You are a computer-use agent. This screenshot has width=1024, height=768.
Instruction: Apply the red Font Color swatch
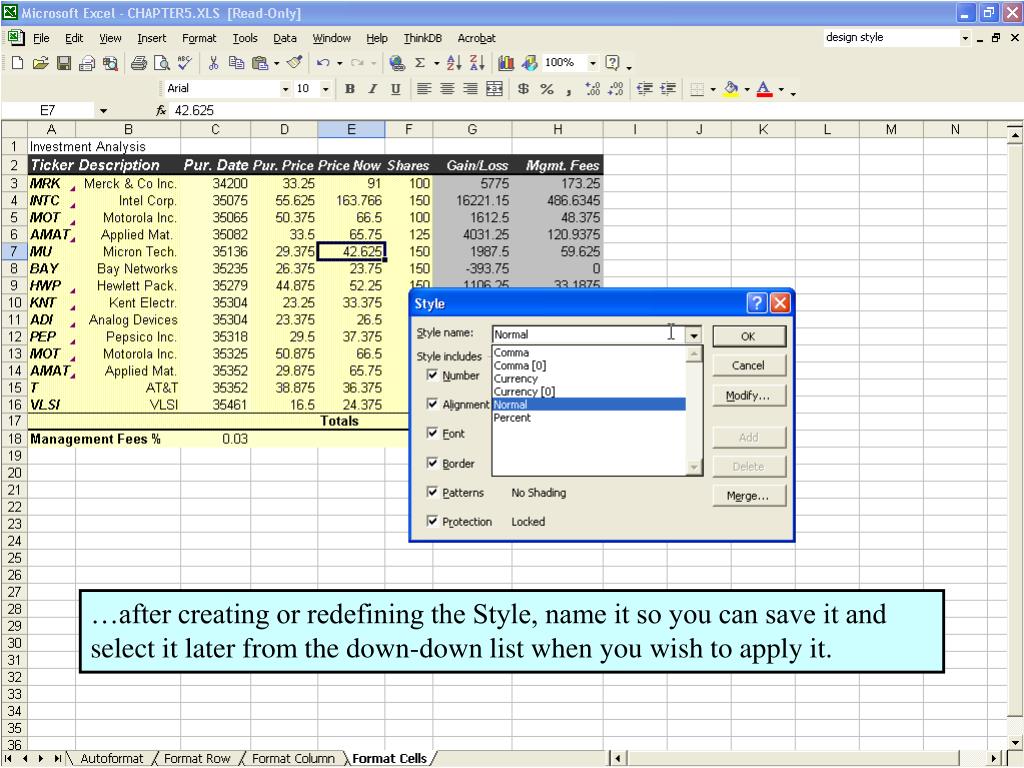coord(764,89)
